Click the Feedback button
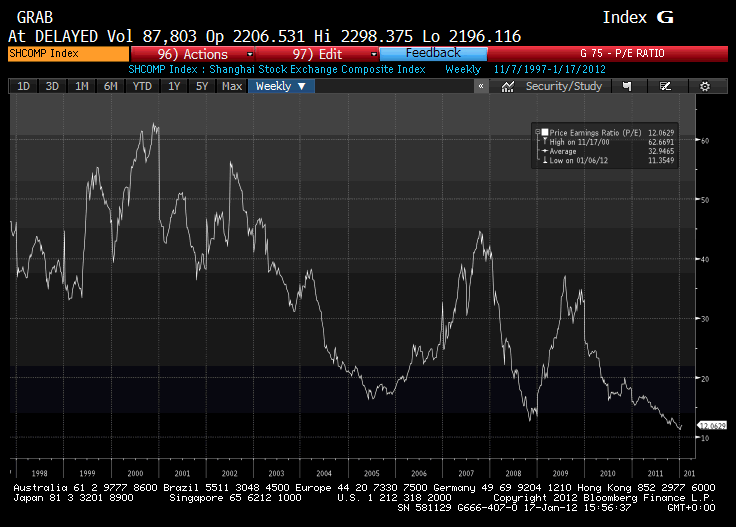 point(433,53)
